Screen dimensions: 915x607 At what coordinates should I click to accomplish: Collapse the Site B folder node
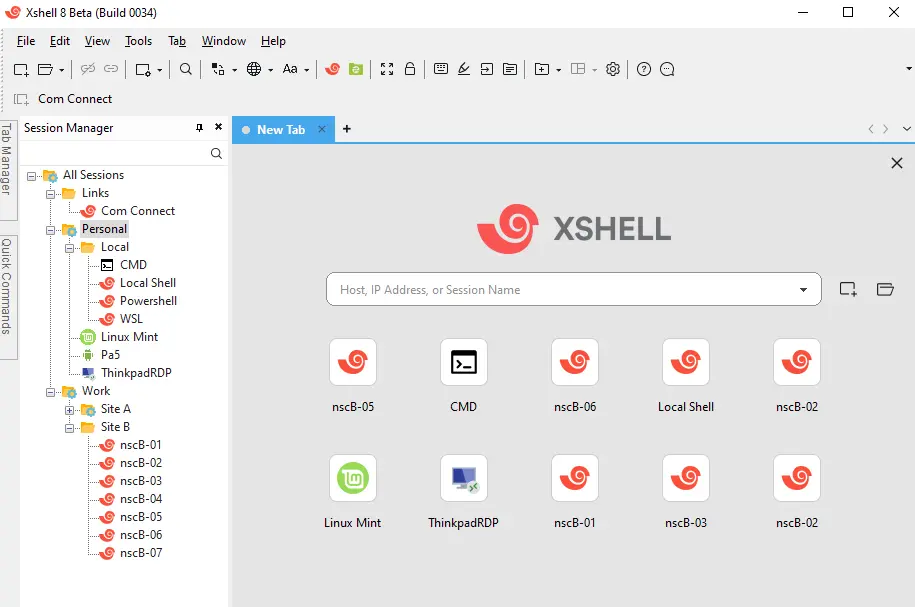(x=70, y=427)
